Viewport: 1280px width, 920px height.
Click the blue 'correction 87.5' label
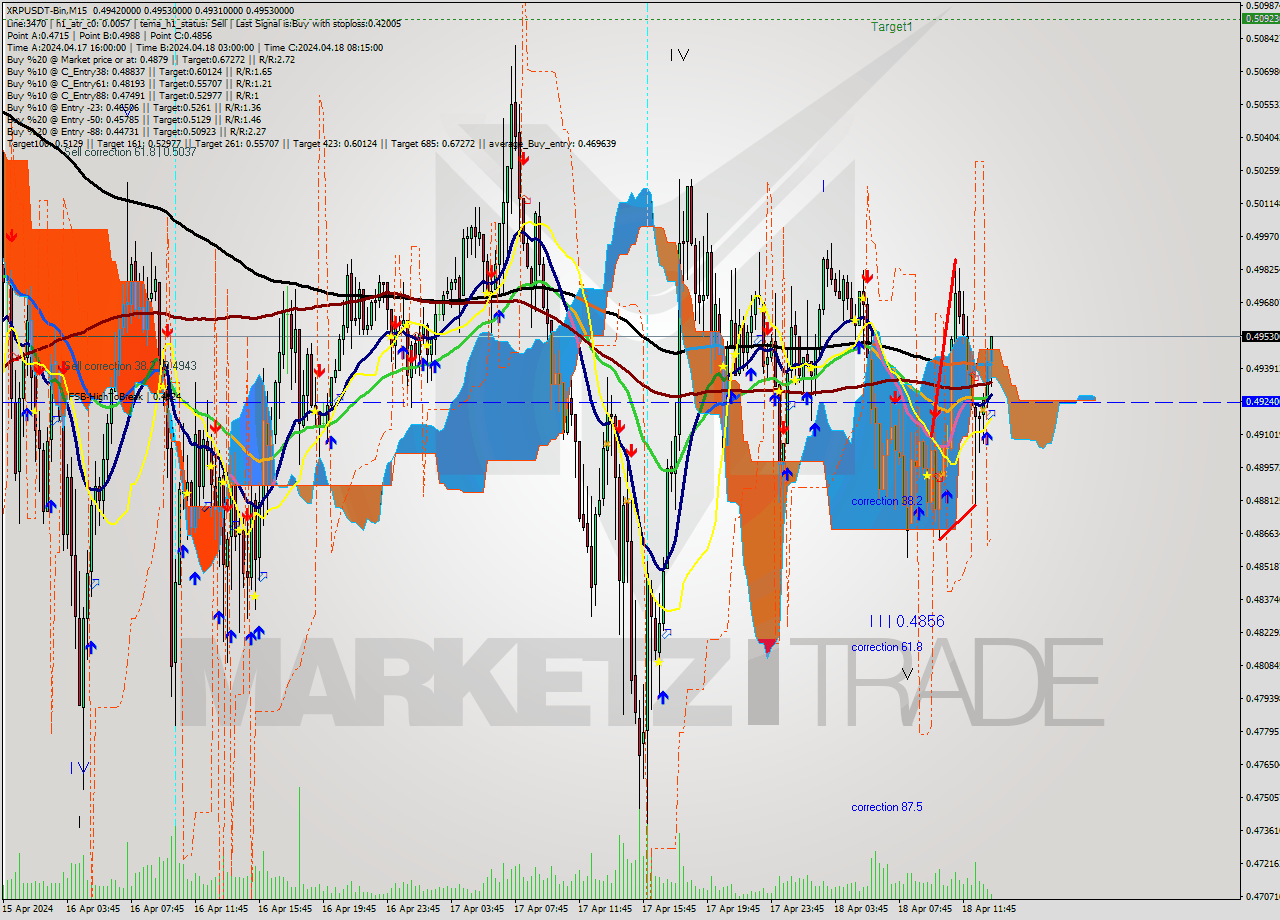click(887, 807)
